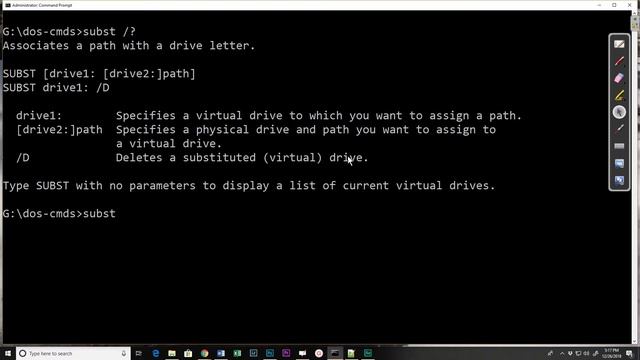Click the gray line-width bar in annotation toolbar
Screen dimensions: 640x360
pos(619,146)
